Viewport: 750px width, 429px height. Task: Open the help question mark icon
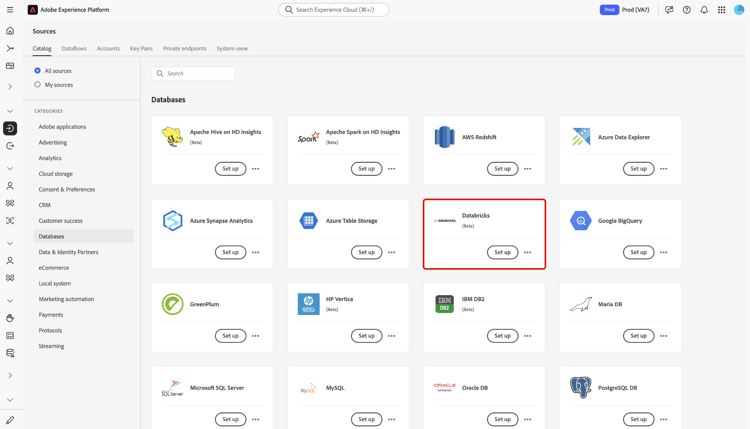[686, 10]
